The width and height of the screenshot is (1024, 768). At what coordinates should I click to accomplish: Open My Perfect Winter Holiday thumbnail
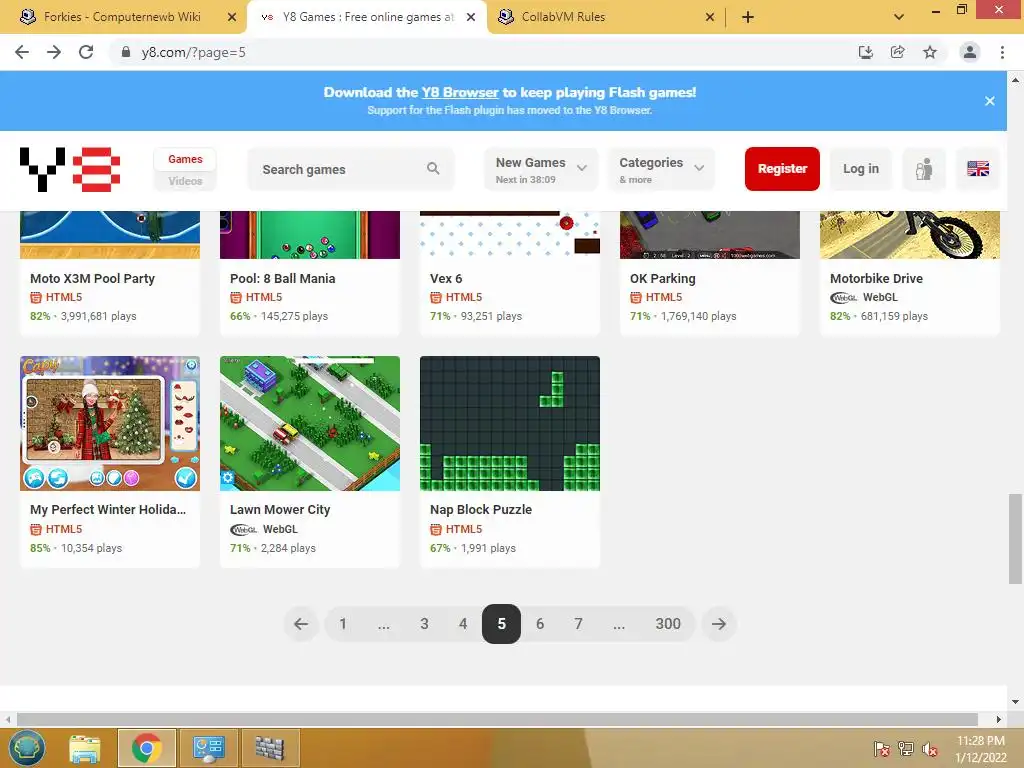click(x=110, y=423)
